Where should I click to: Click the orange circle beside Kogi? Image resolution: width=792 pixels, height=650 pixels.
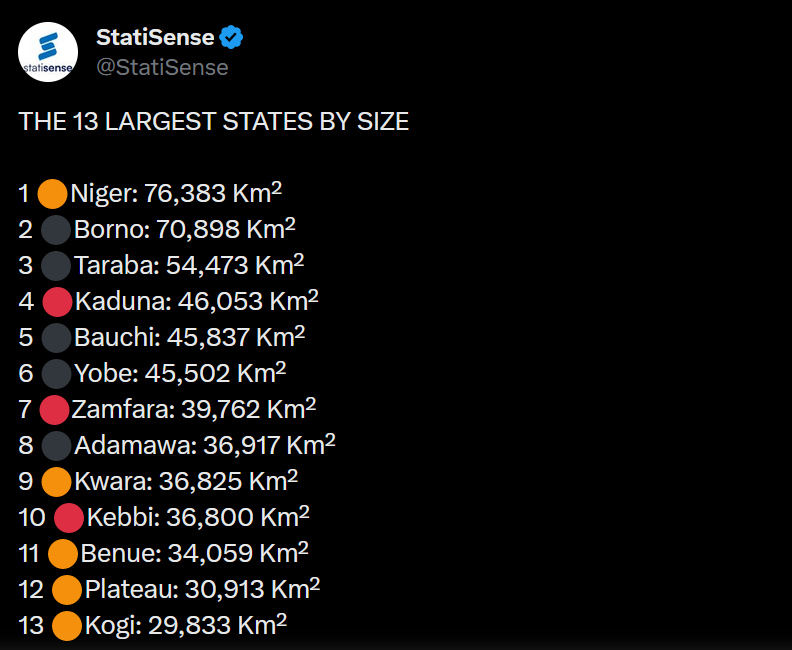click(66, 626)
